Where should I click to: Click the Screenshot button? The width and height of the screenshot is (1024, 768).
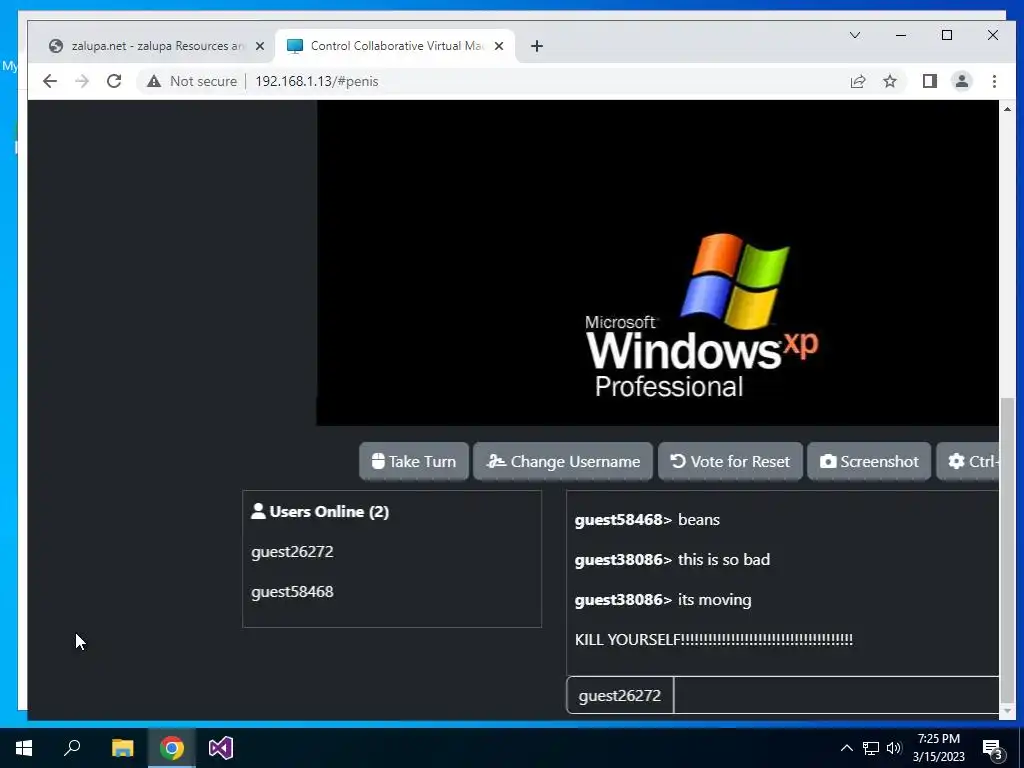(869, 461)
